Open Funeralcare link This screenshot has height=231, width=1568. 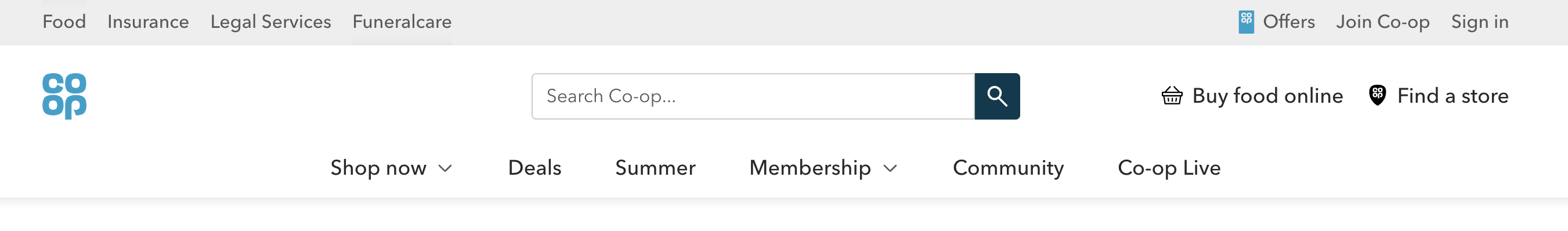pos(402,22)
